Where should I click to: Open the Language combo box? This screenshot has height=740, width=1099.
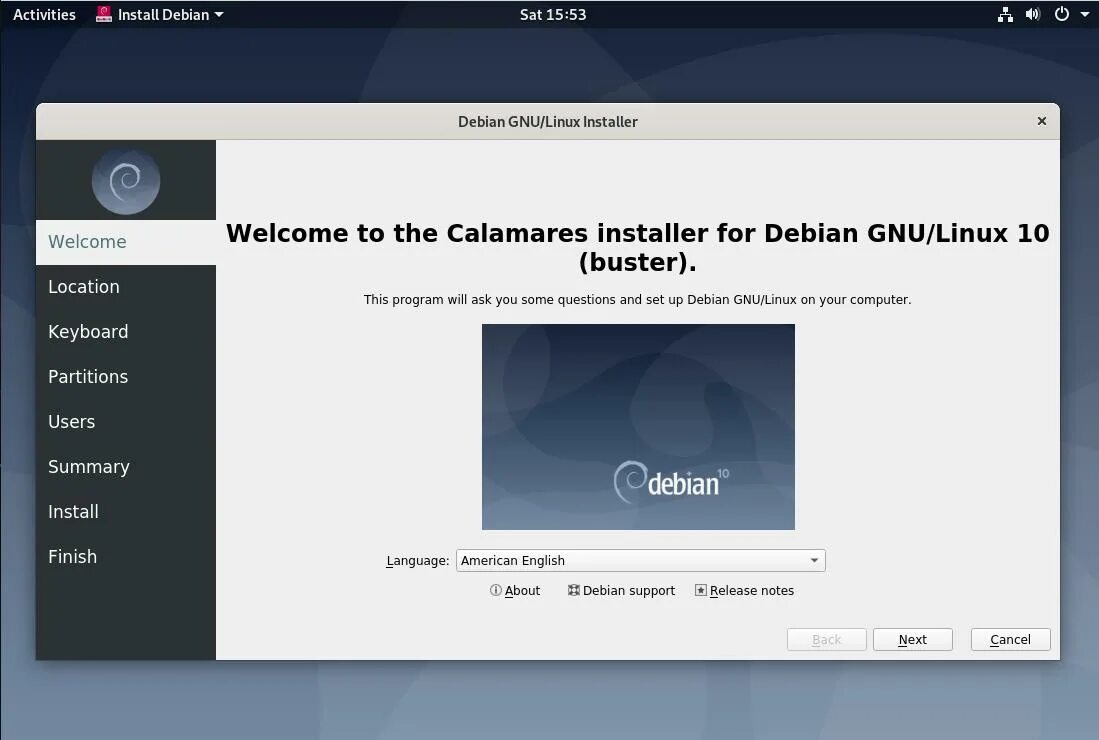(x=641, y=561)
